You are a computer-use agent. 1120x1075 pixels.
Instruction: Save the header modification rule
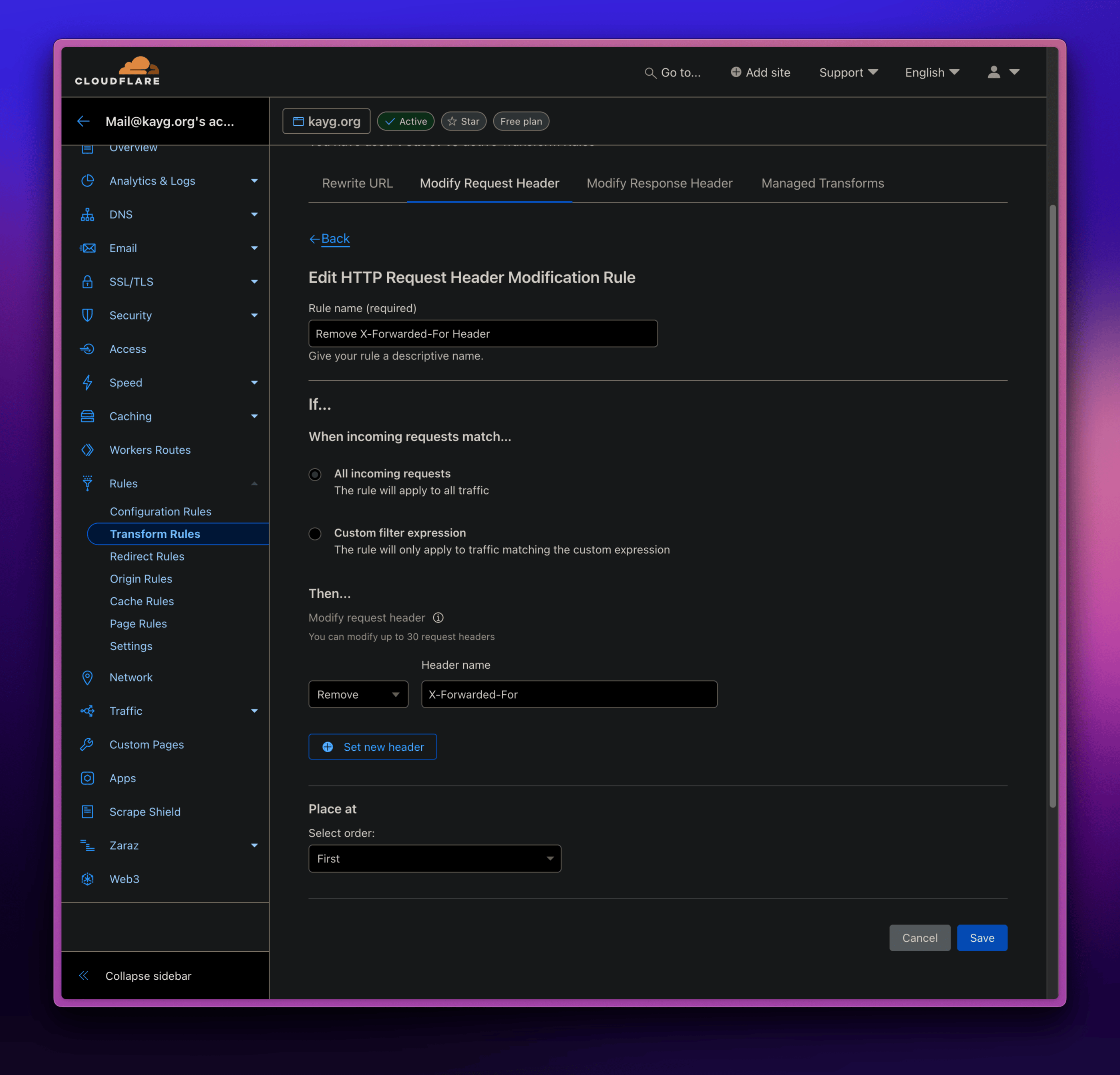point(982,937)
